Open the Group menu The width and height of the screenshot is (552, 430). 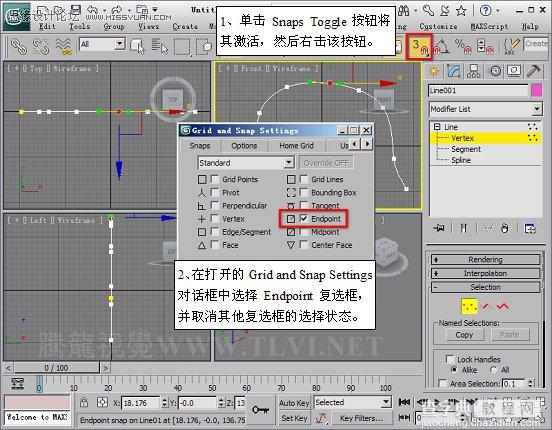[114, 26]
